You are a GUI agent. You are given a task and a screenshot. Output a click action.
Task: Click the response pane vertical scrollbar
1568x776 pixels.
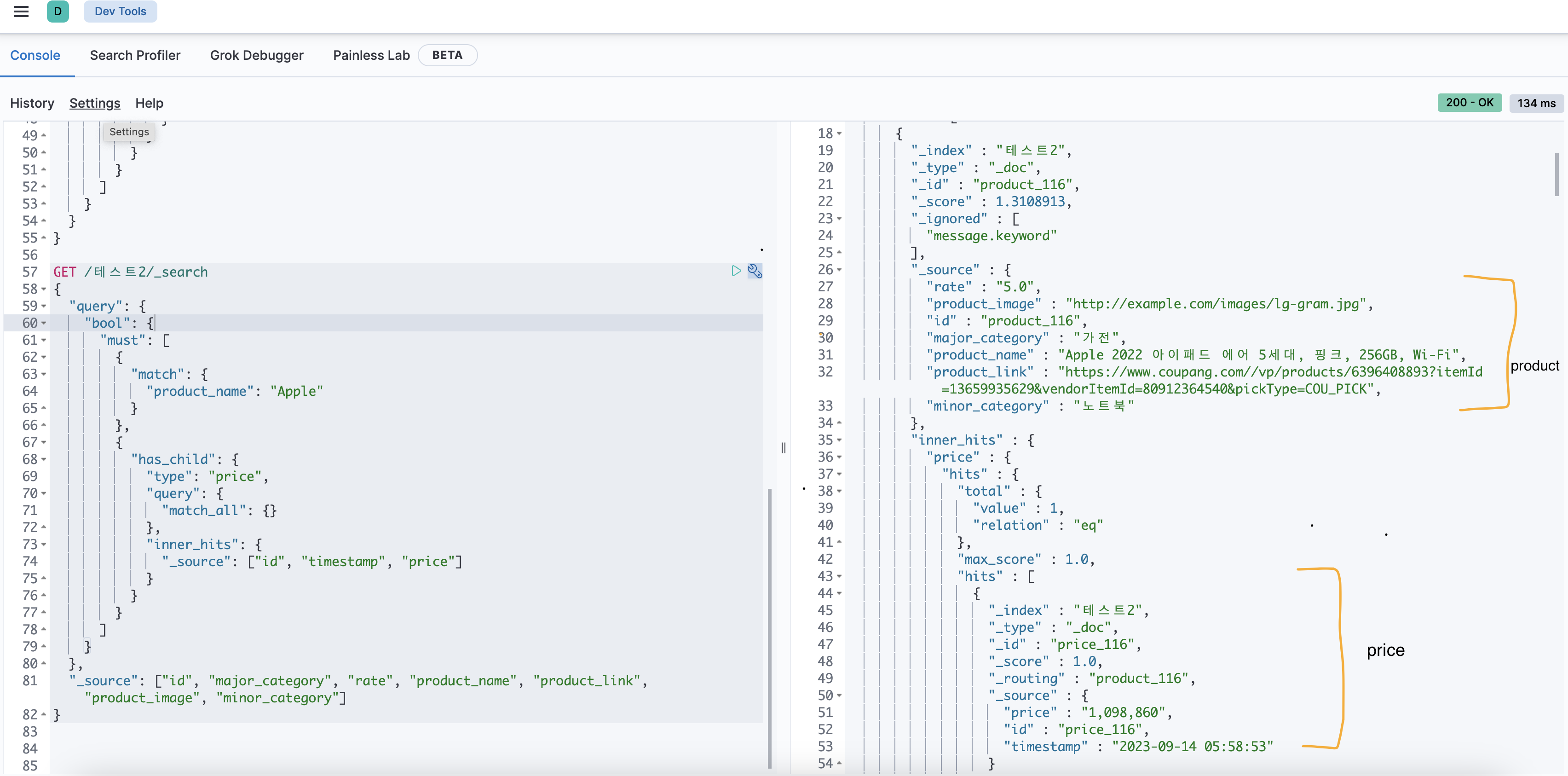[1557, 174]
